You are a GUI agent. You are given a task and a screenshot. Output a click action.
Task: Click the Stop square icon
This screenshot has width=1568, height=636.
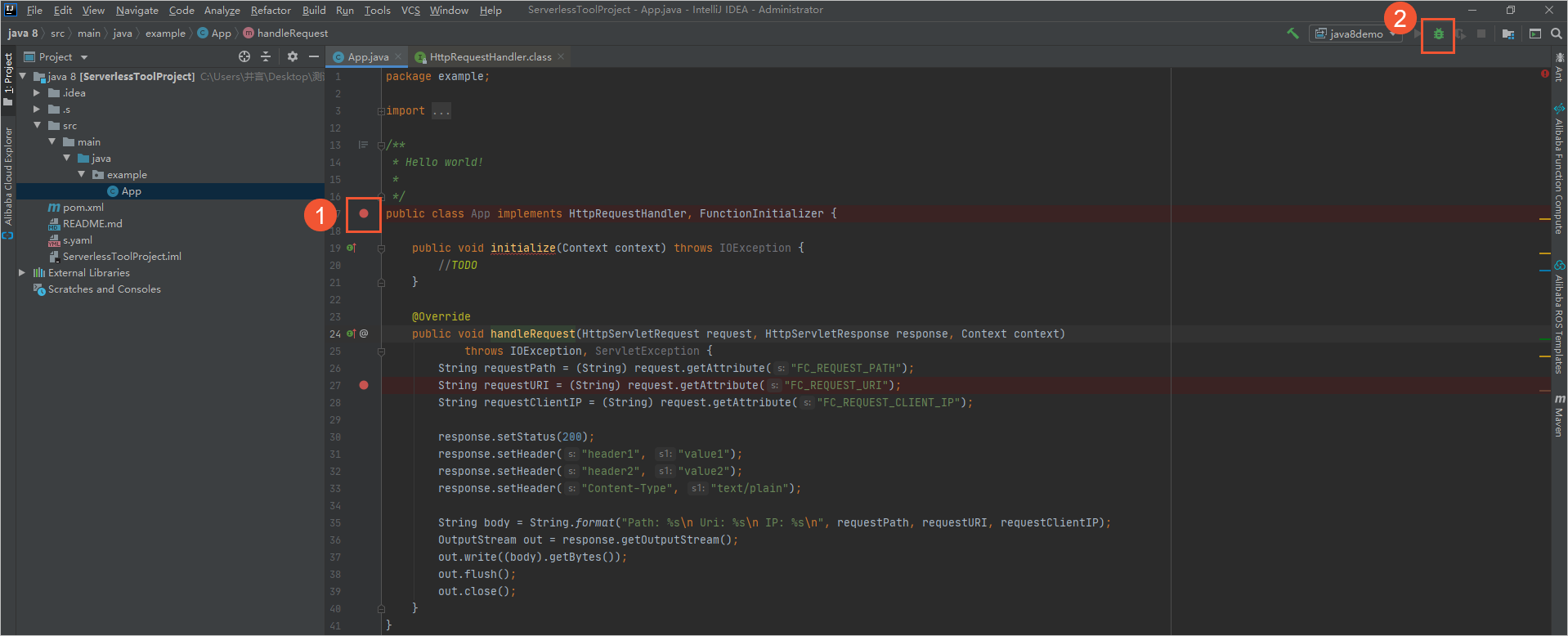coord(1481,34)
